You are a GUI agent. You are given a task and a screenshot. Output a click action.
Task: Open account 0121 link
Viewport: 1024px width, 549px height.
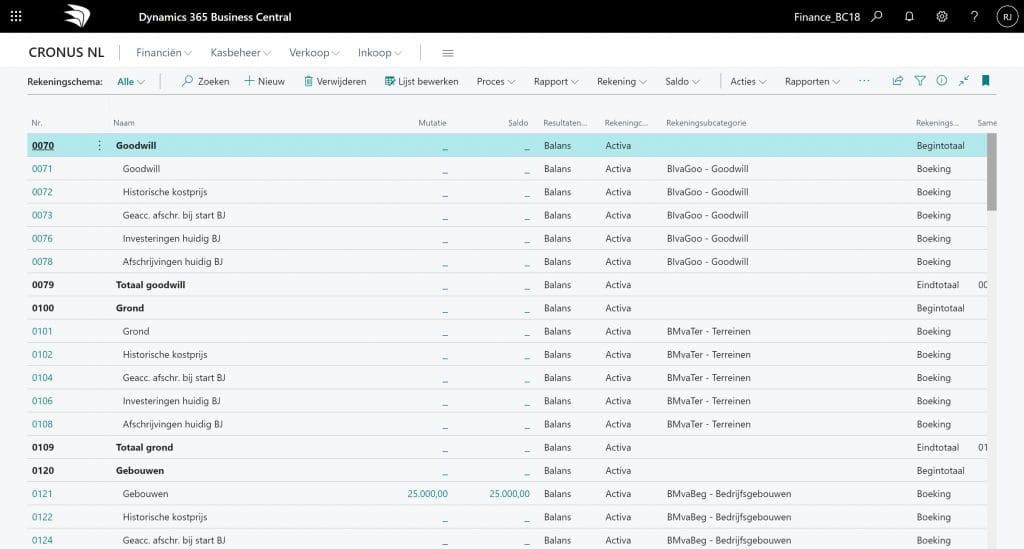(42, 494)
